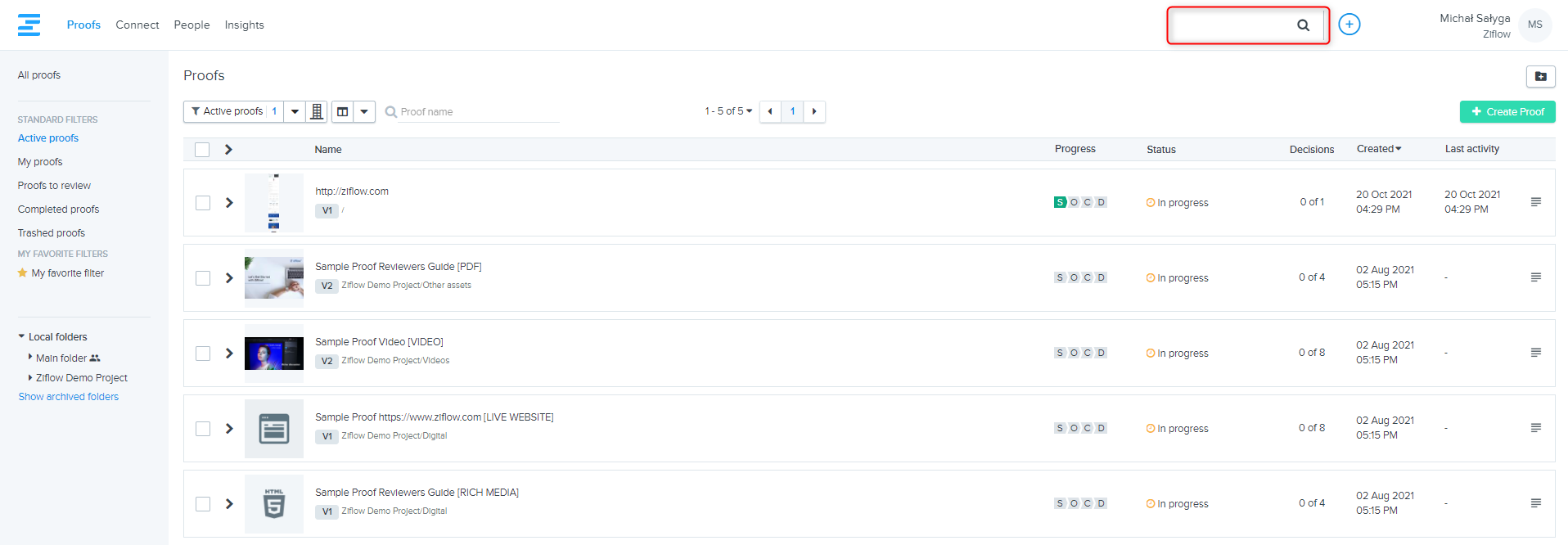The height and width of the screenshot is (545, 1568).
Task: Tick checkbox for Sample Proof Reviewers Guide [PDF]
Action: coord(203,278)
